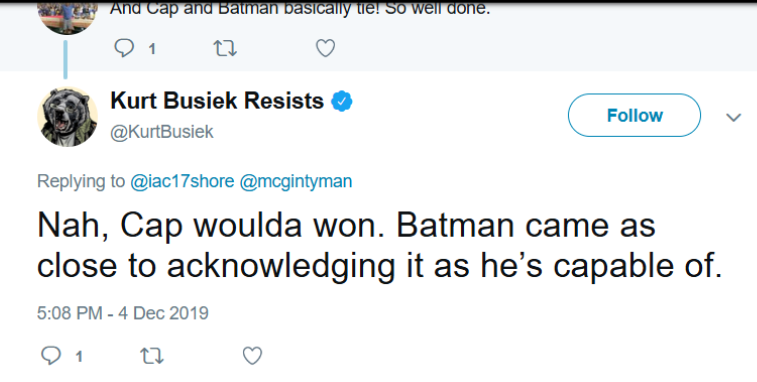This screenshot has width=757, height=382.
Task: Retweet Kurt Busiek's tweet
Action: [152, 356]
